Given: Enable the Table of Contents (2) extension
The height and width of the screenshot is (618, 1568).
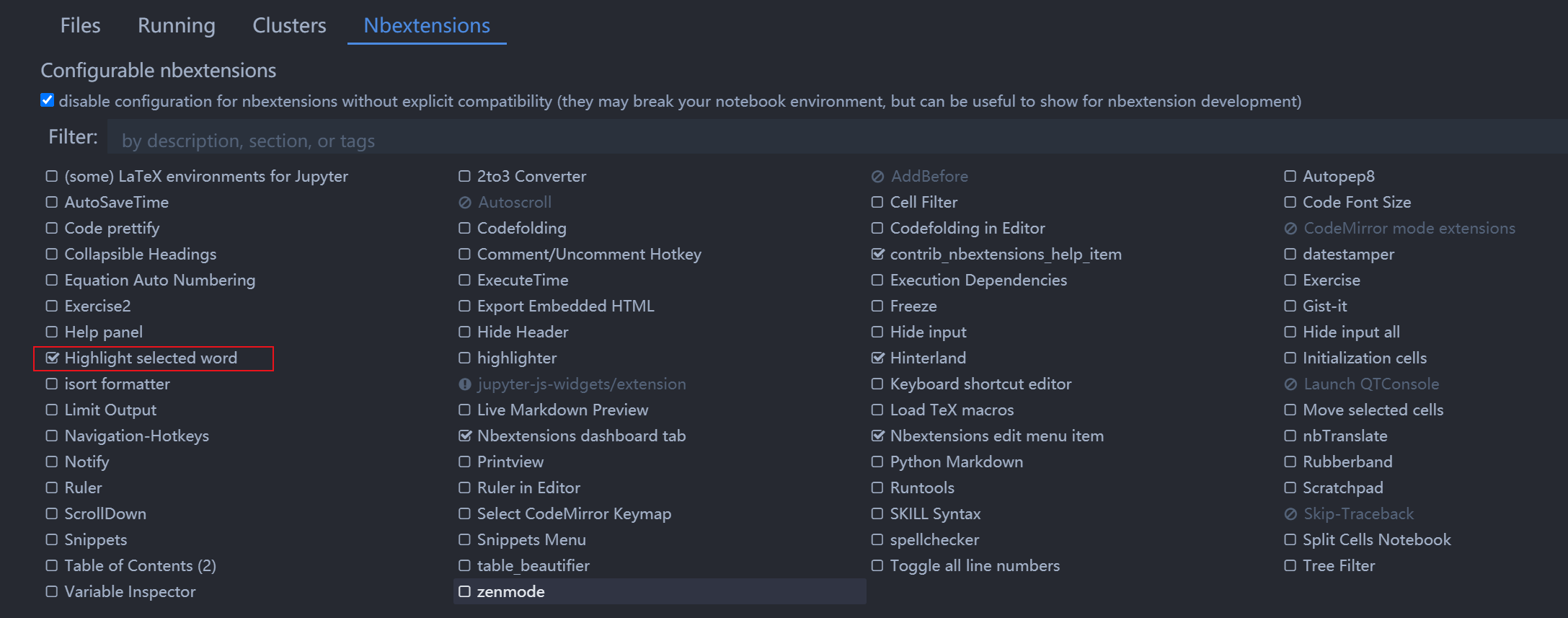Looking at the screenshot, I should (52, 565).
